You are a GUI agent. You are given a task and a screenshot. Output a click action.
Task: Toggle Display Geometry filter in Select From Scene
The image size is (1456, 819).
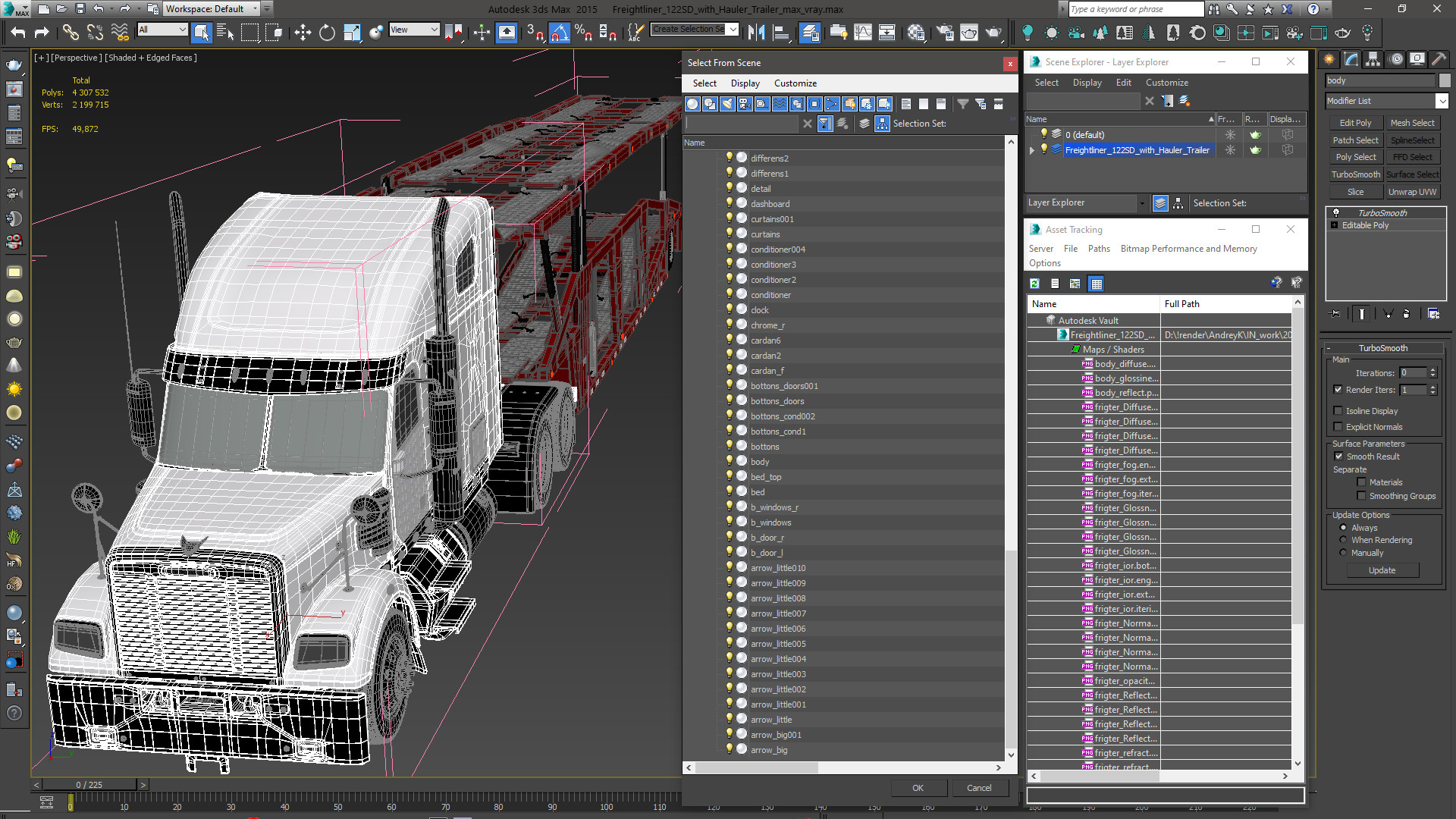(x=692, y=104)
